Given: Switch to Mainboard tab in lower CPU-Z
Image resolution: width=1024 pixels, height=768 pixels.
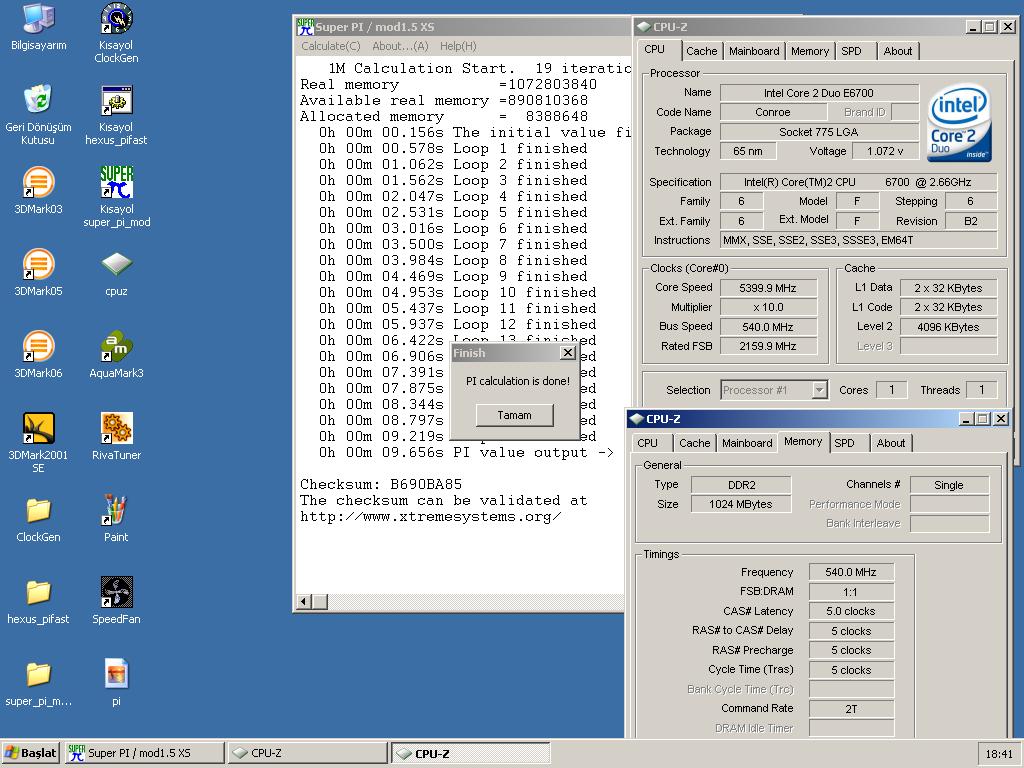Looking at the screenshot, I should 747,443.
